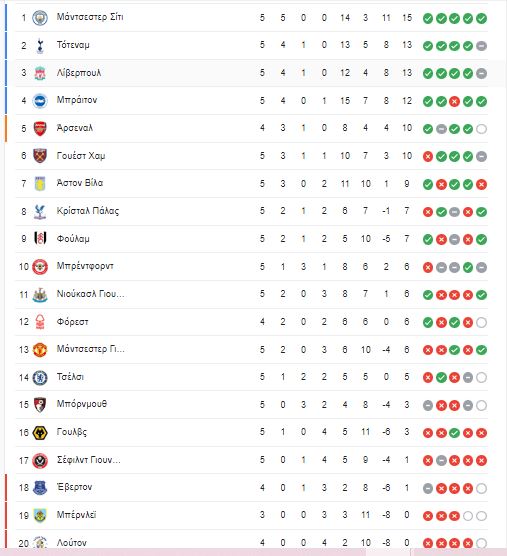507x556 pixels.
Task: Click the Chelsea crest icon
Action: (40, 377)
